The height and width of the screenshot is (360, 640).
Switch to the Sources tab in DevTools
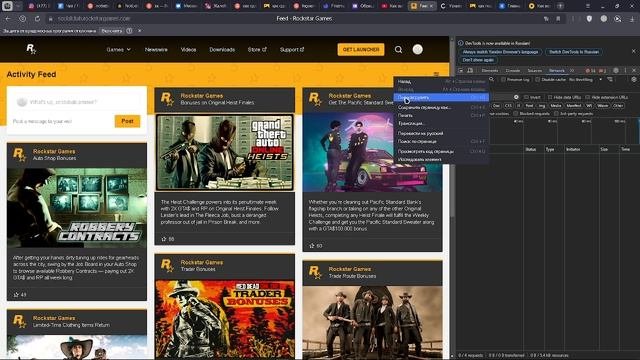534,70
